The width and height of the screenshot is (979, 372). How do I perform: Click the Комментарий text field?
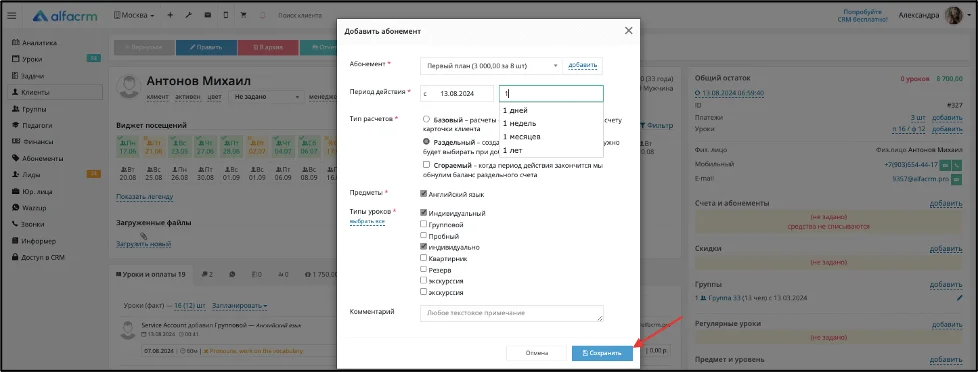tap(512, 313)
